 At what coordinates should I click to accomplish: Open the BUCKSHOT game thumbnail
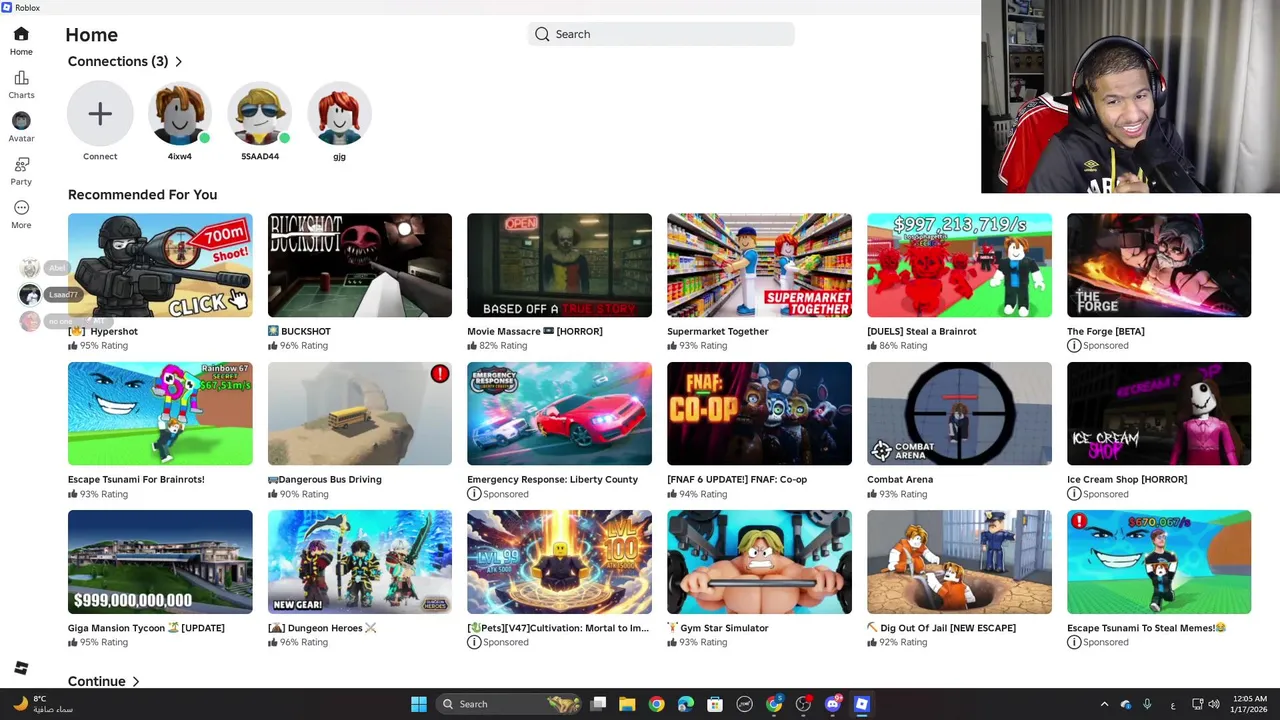[x=360, y=265]
